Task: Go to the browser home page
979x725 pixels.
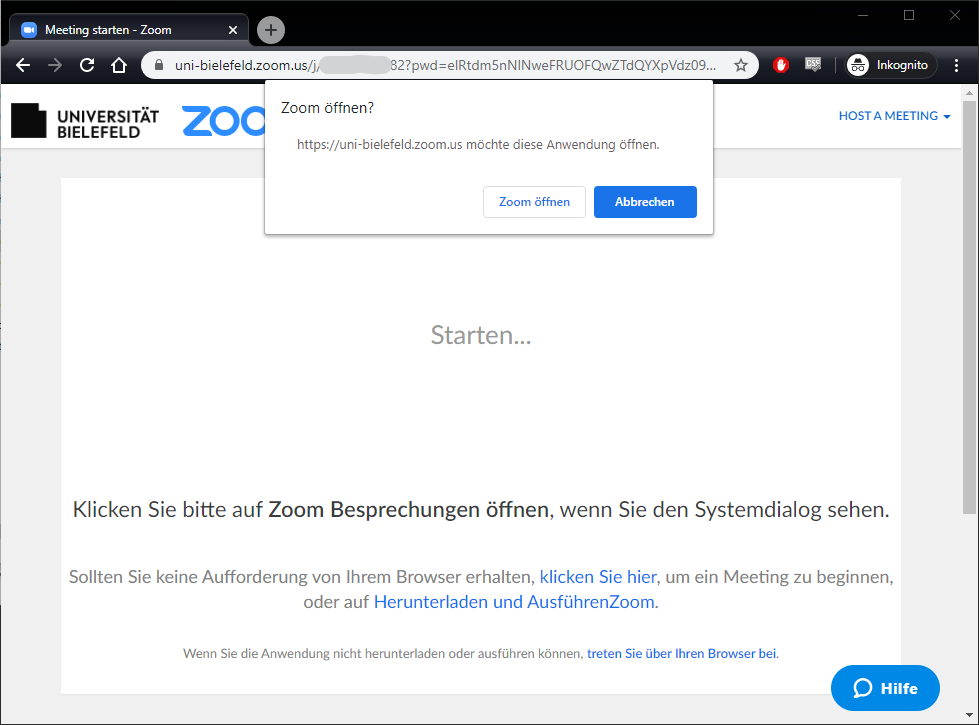Action: point(119,65)
